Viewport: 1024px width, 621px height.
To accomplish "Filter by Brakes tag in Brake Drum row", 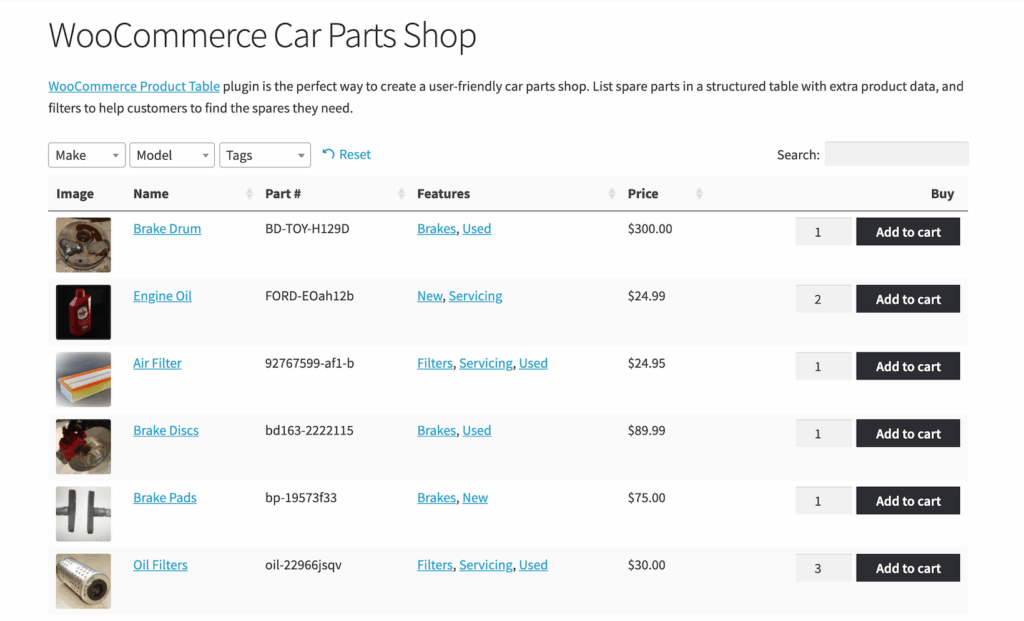I will click(x=436, y=229).
